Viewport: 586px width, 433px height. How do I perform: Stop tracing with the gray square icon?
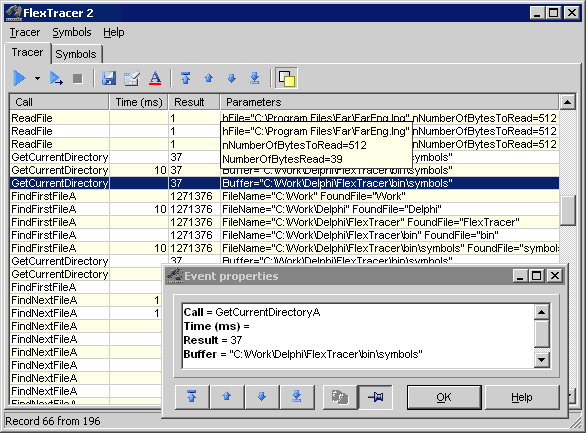pos(78,78)
